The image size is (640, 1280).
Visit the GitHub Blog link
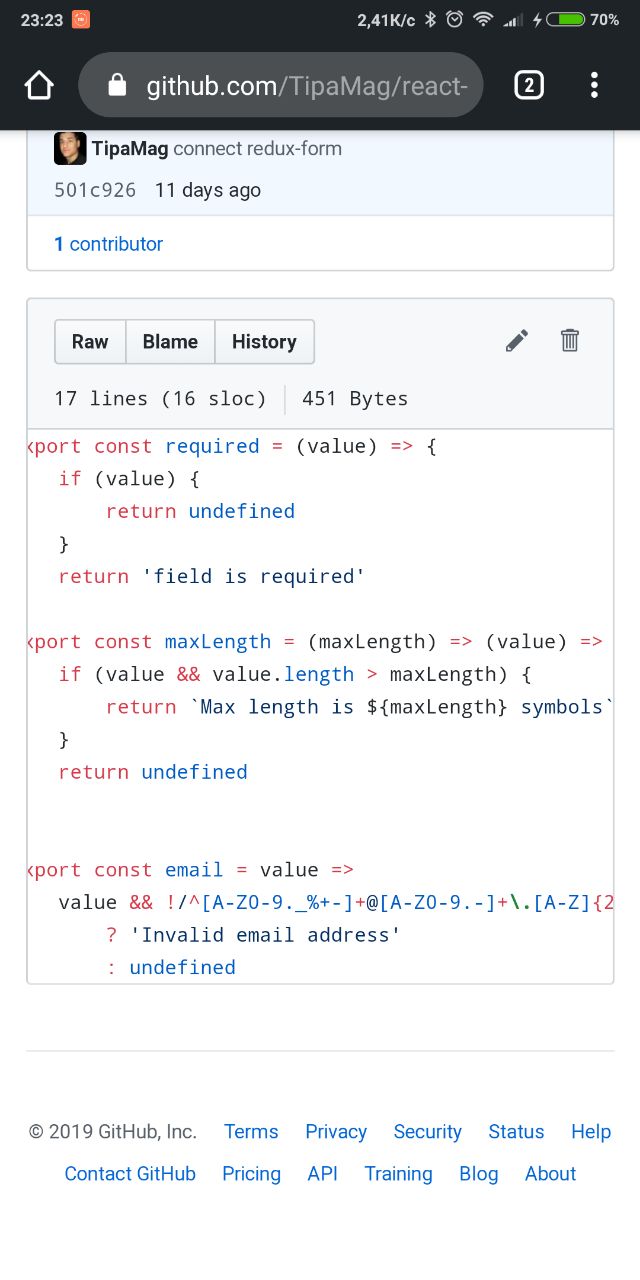pyautogui.click(x=478, y=1174)
